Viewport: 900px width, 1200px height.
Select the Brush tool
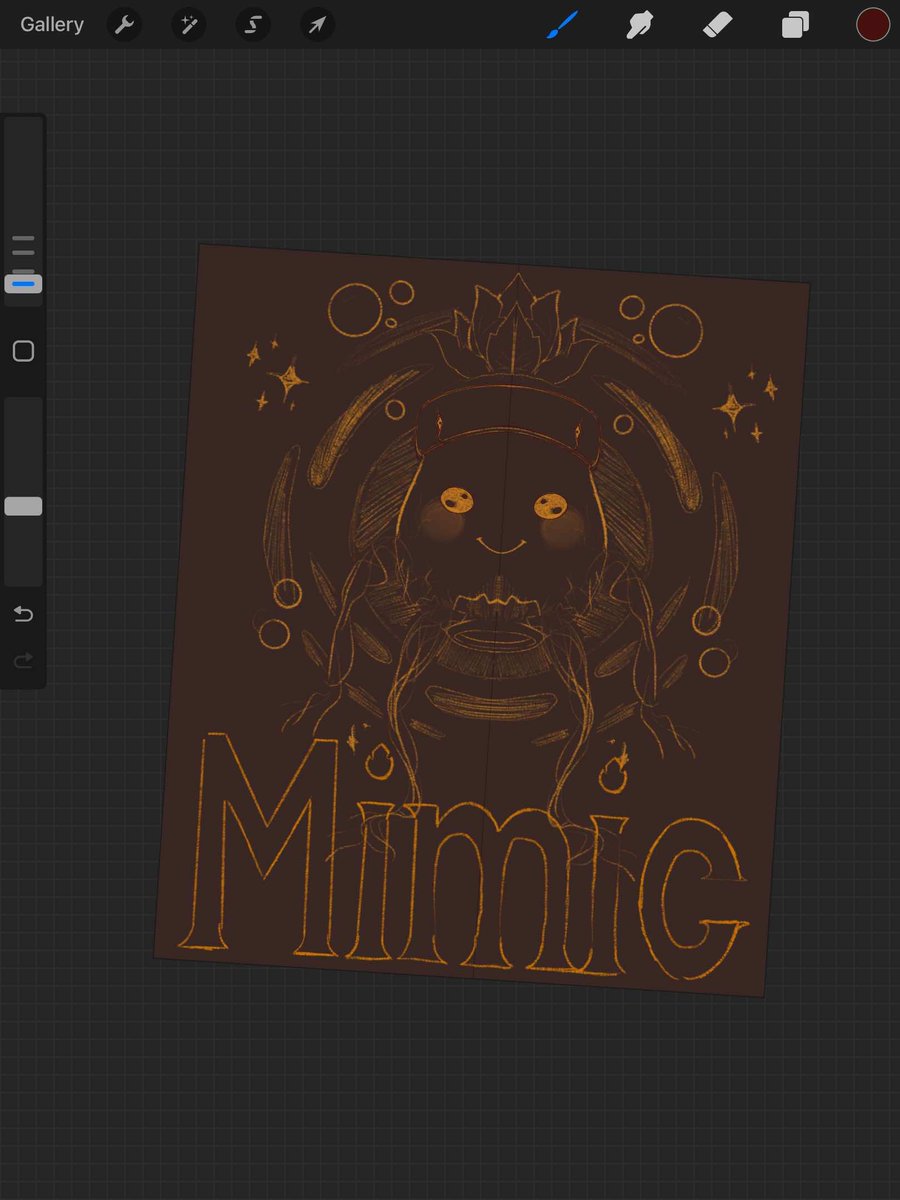click(x=563, y=25)
